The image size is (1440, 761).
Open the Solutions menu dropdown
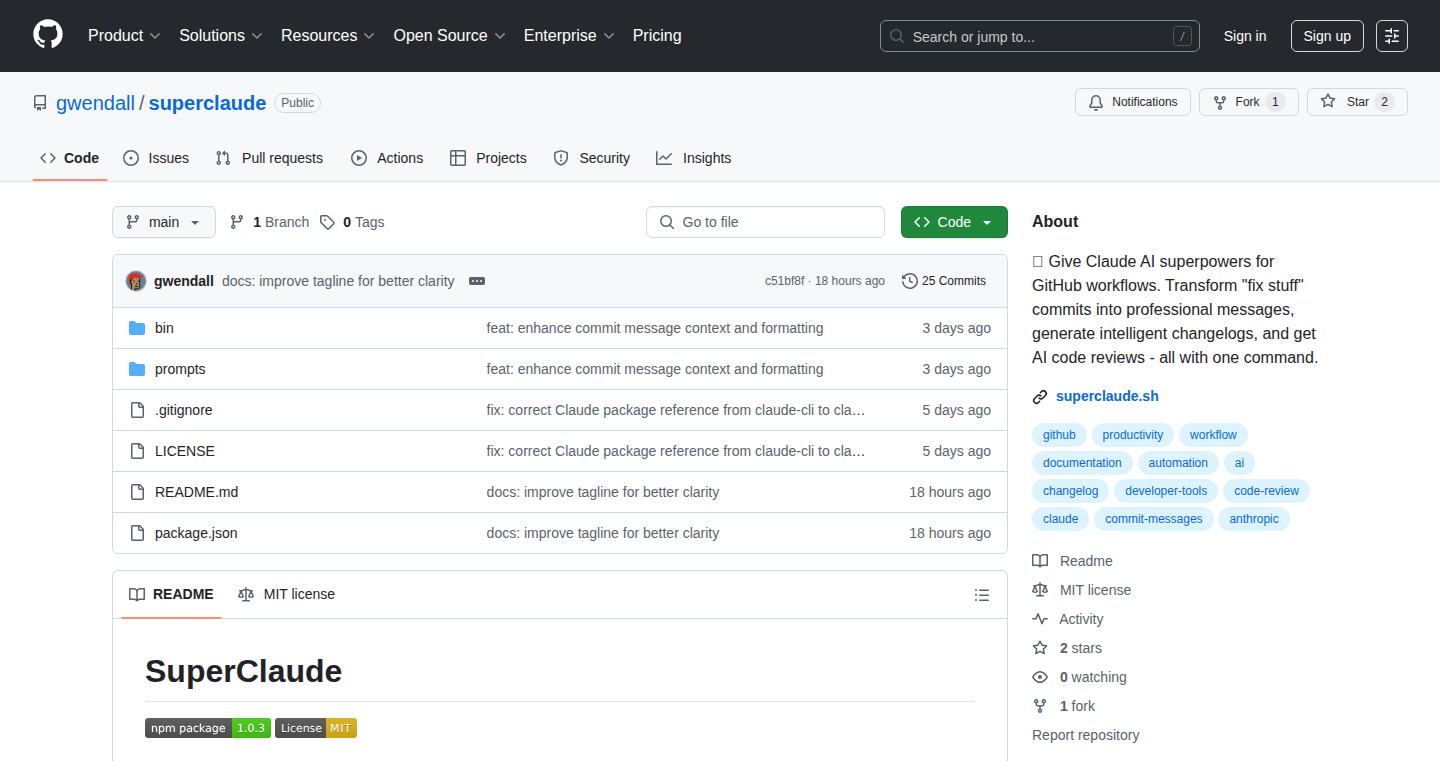click(221, 35)
